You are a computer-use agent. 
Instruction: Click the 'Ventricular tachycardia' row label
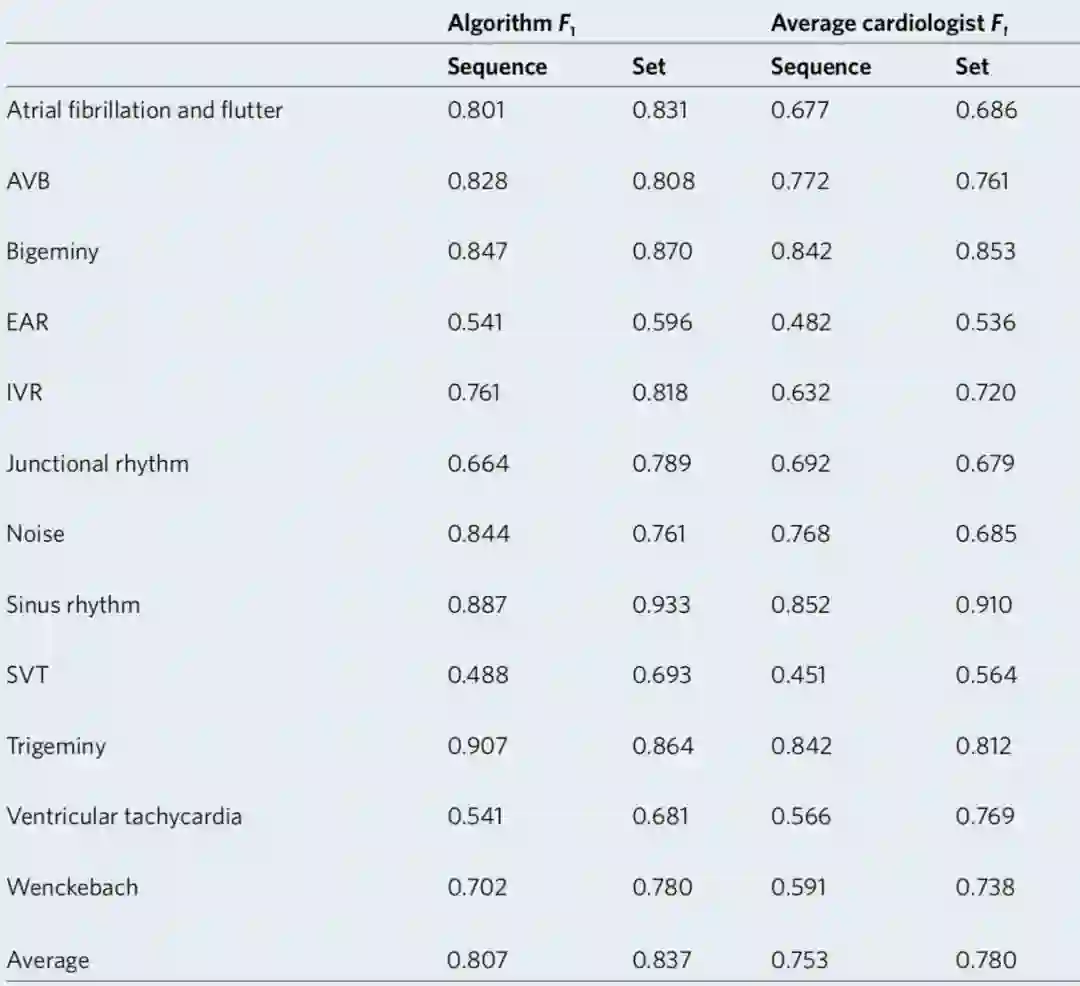pyautogui.click(x=124, y=816)
